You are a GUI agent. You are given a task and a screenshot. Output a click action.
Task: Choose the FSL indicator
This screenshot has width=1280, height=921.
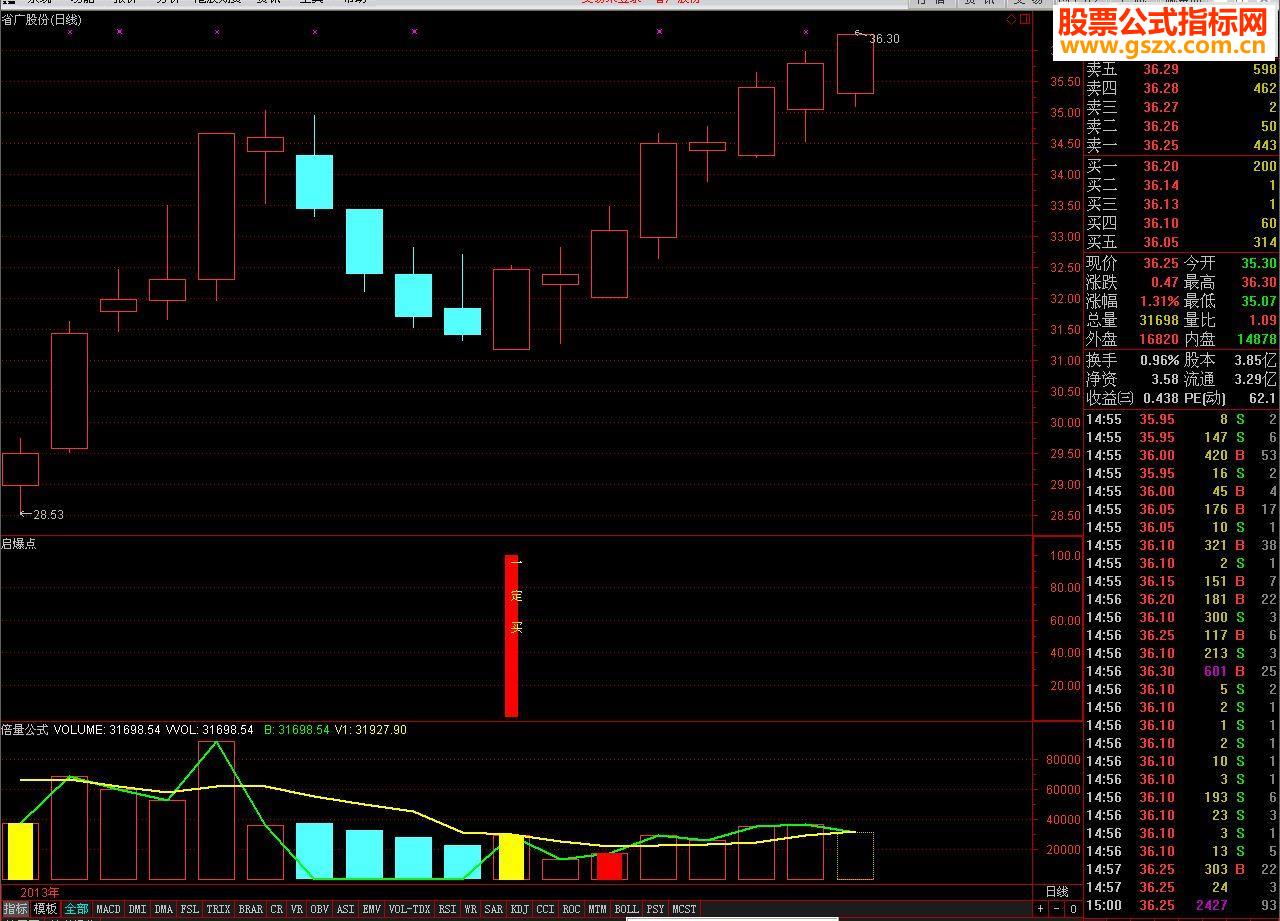point(190,909)
